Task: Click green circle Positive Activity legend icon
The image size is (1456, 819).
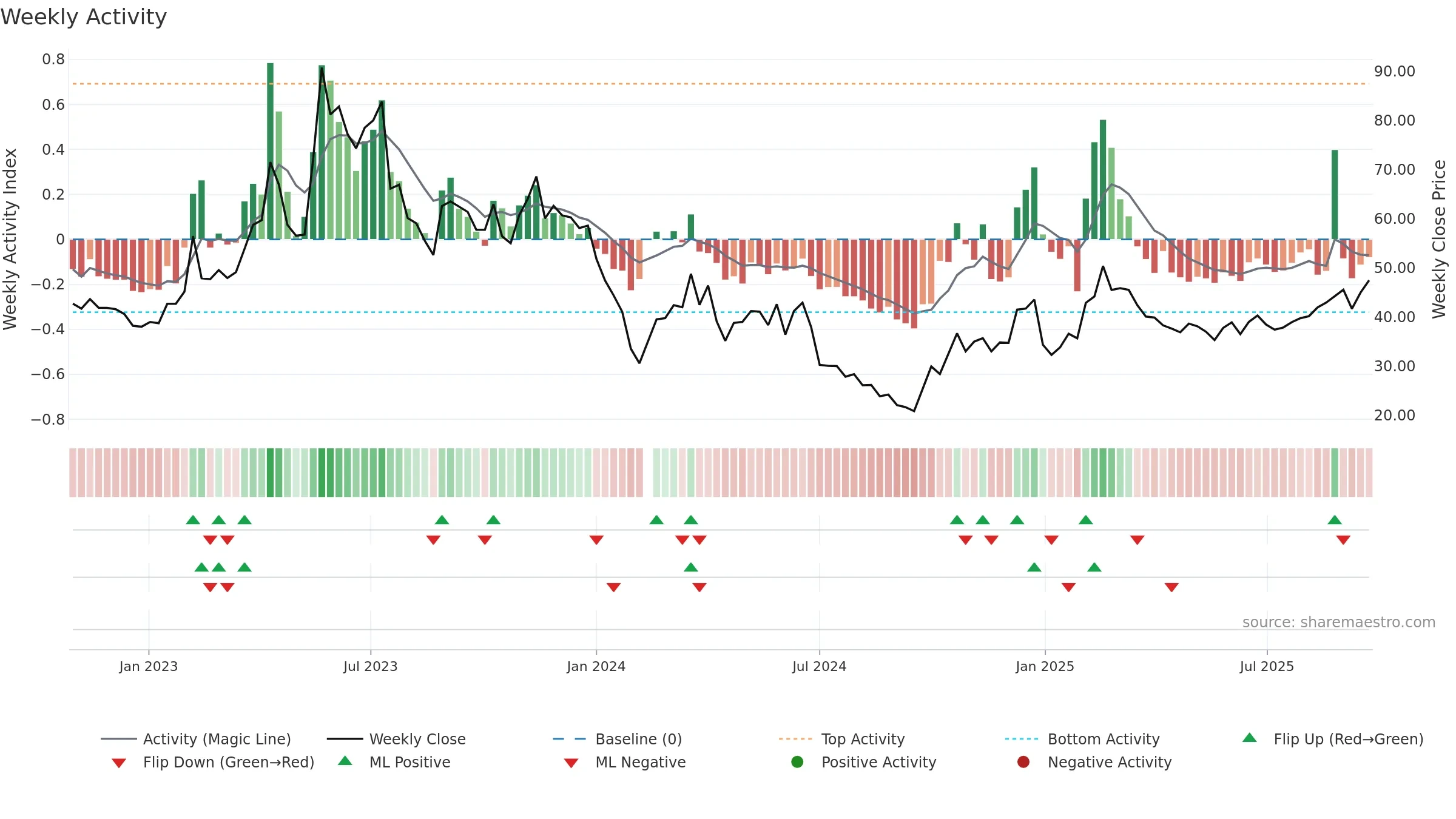Action: point(797,761)
